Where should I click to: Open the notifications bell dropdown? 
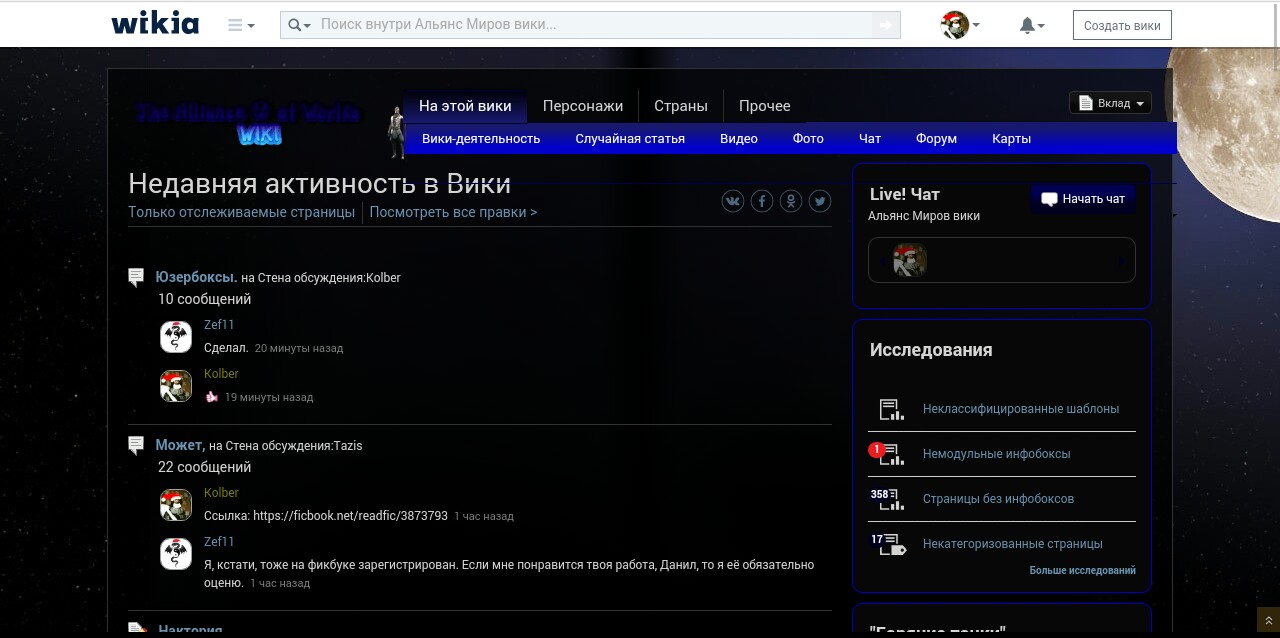point(1031,25)
